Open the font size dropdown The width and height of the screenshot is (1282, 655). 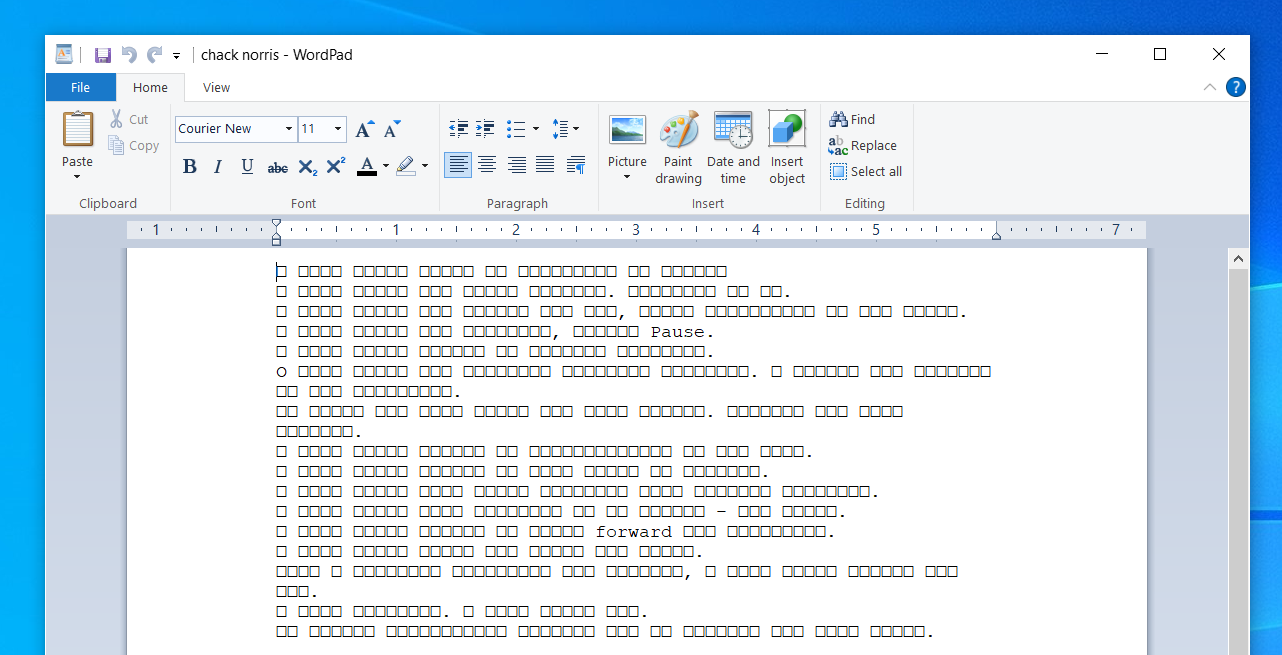[x=339, y=129]
